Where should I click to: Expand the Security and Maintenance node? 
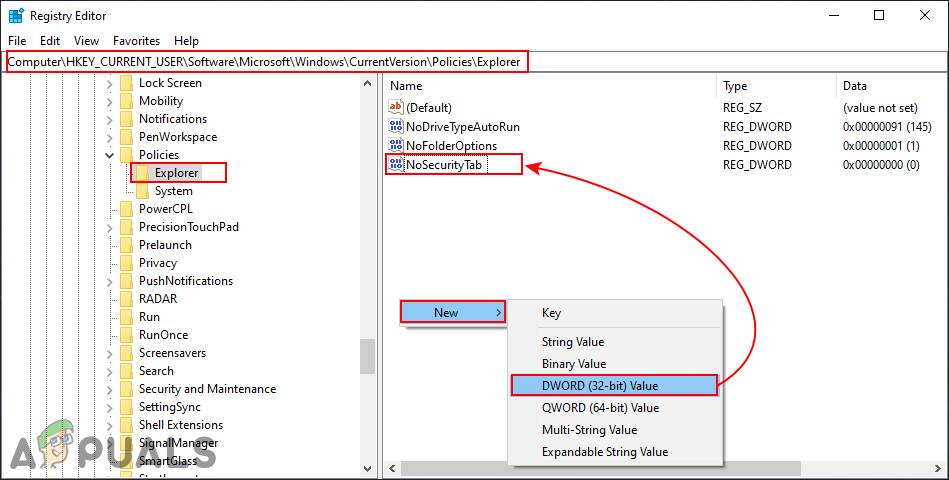click(x=110, y=390)
